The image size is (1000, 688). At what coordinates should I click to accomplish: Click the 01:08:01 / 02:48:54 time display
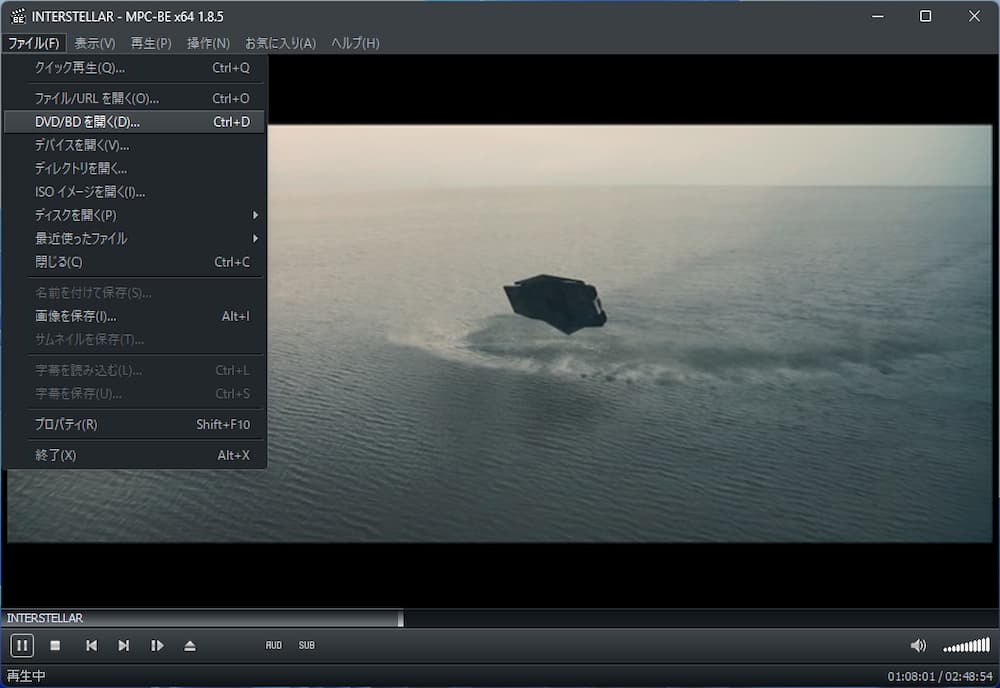[x=940, y=676]
